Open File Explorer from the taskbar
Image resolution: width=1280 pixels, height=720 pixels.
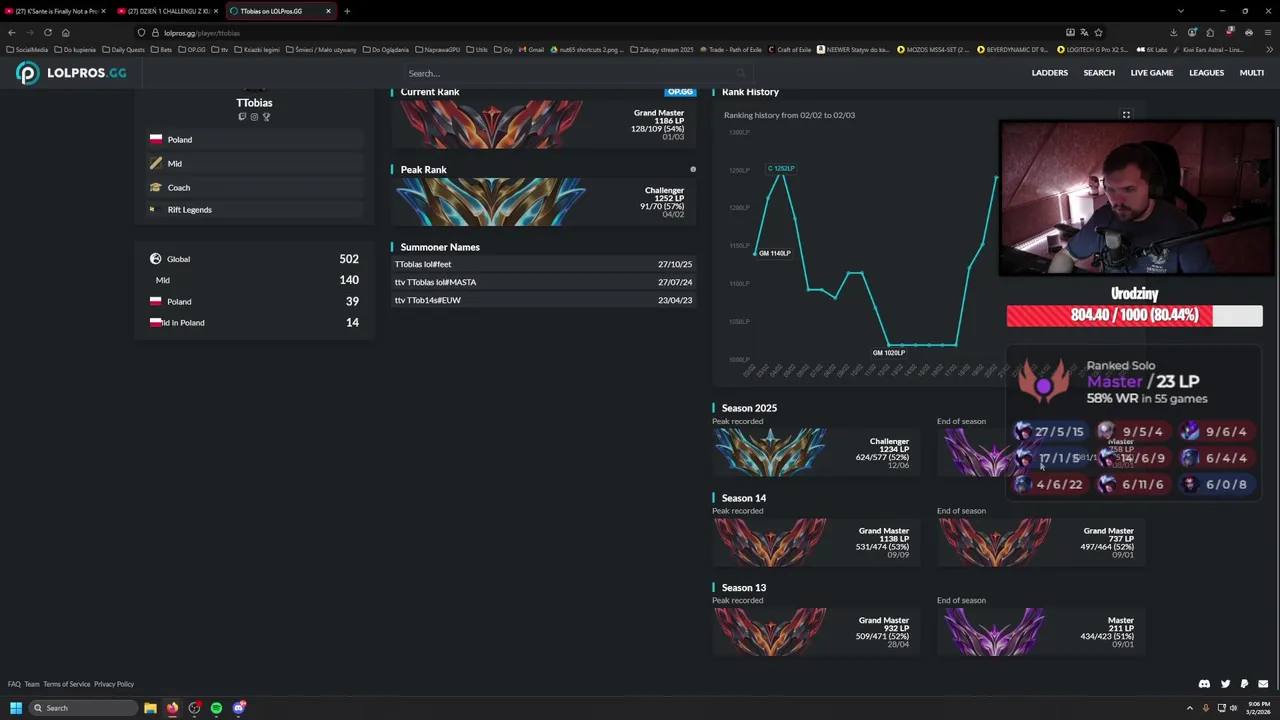tap(150, 708)
